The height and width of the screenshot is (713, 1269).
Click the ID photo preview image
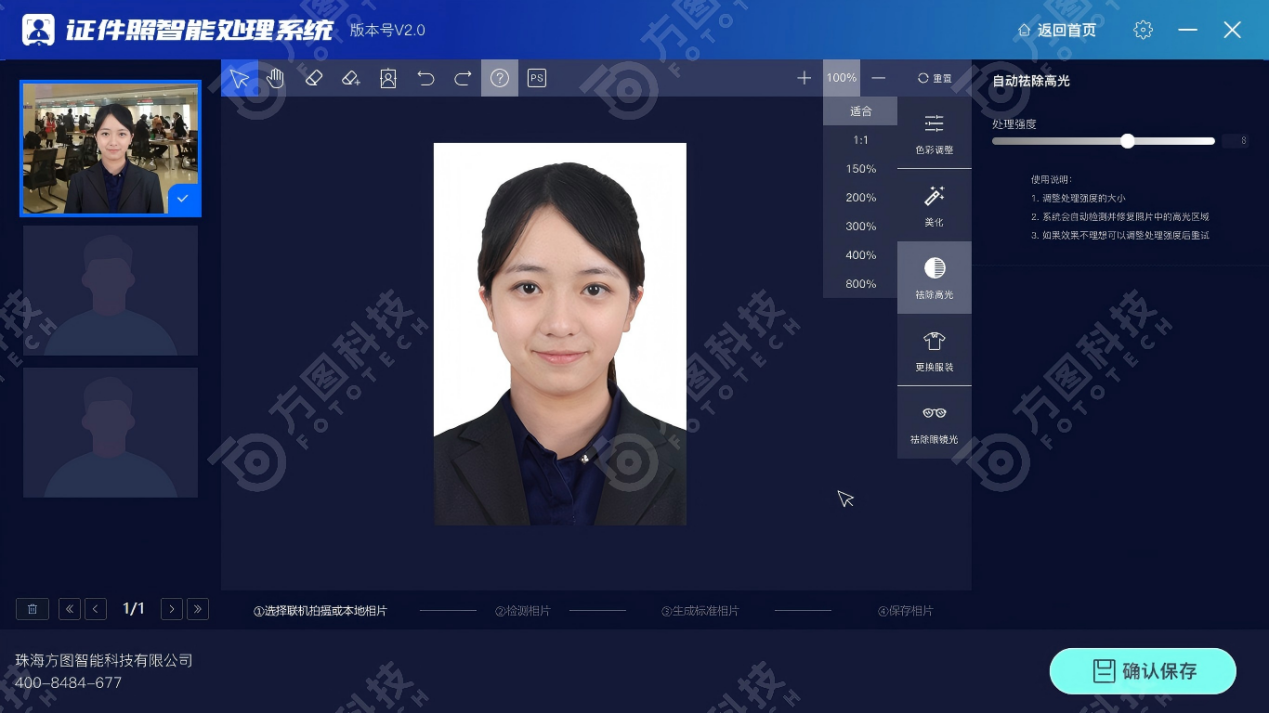(560, 334)
